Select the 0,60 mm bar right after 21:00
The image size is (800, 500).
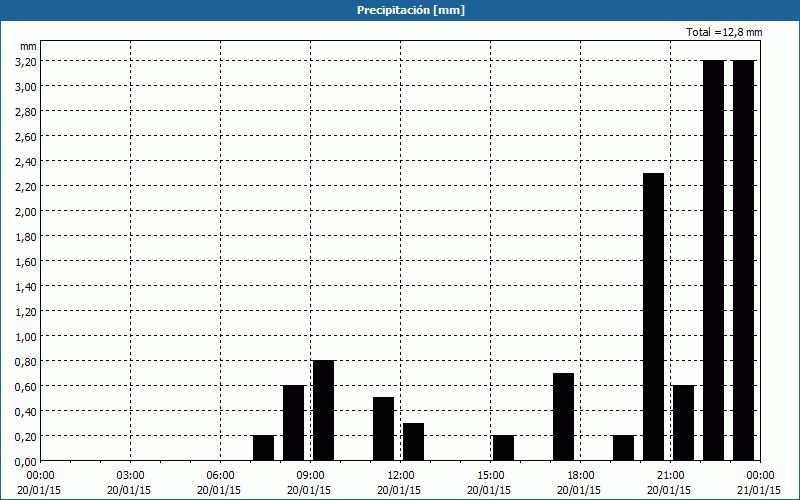coord(684,423)
